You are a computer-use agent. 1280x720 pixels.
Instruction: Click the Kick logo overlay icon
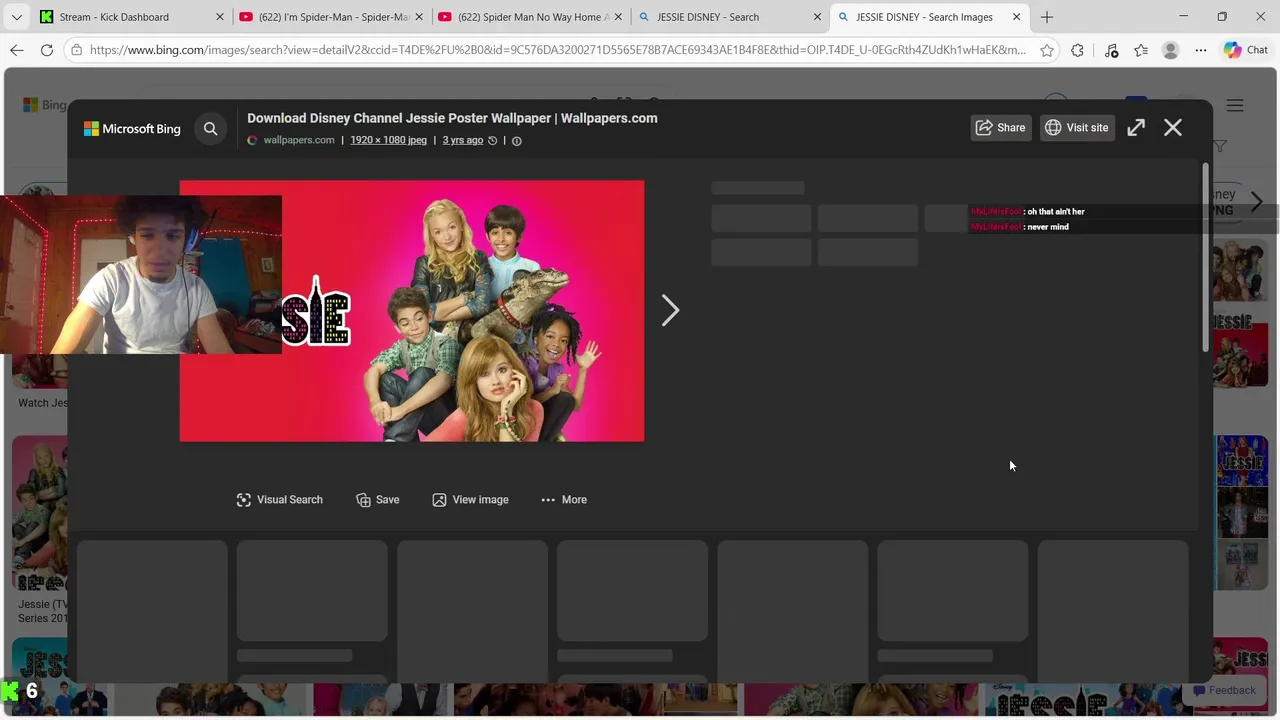[9, 691]
